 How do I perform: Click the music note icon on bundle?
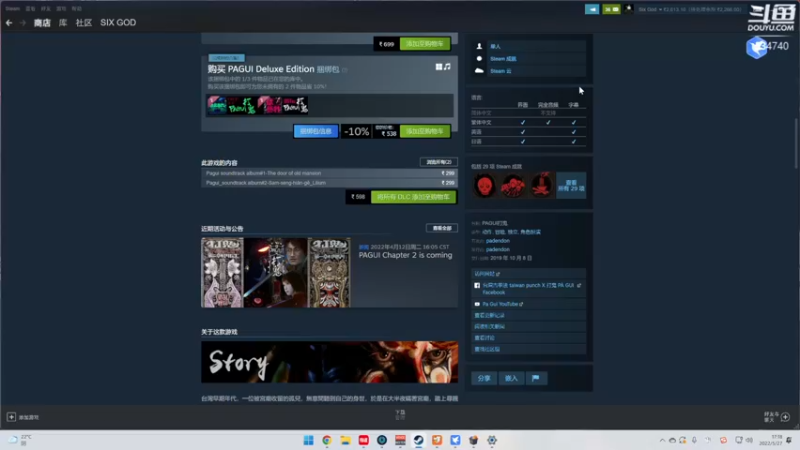pyautogui.click(x=447, y=67)
